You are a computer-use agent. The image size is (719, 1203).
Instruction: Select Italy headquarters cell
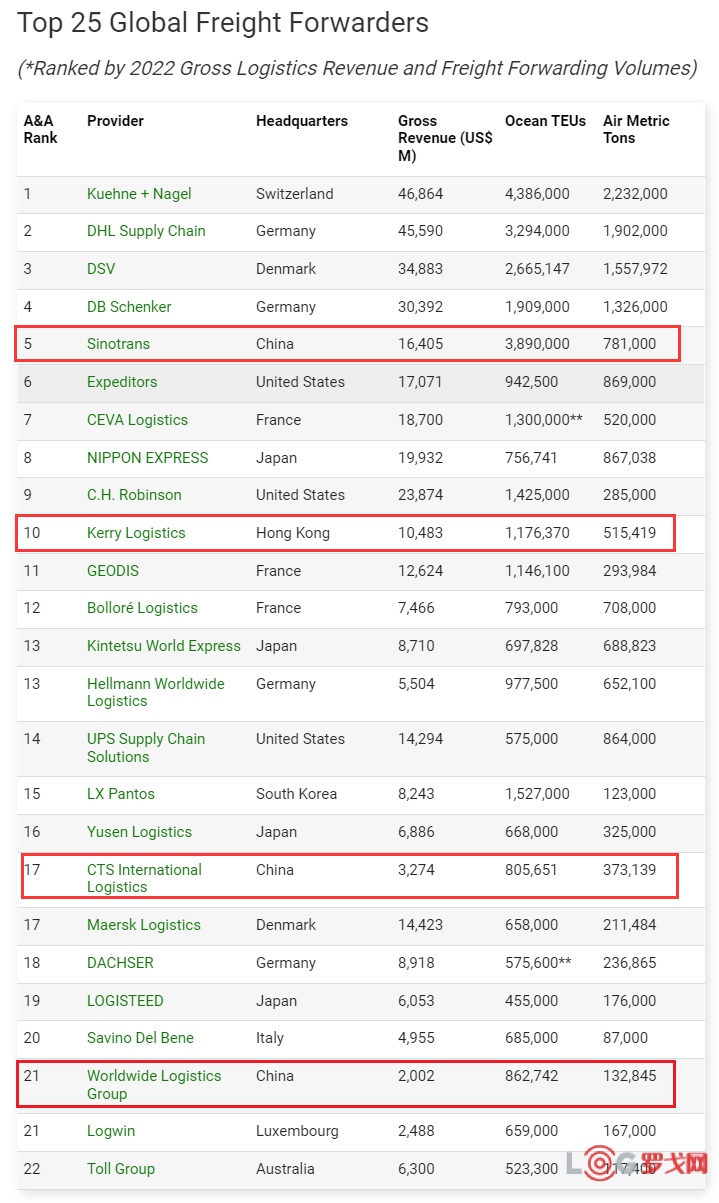point(270,1038)
